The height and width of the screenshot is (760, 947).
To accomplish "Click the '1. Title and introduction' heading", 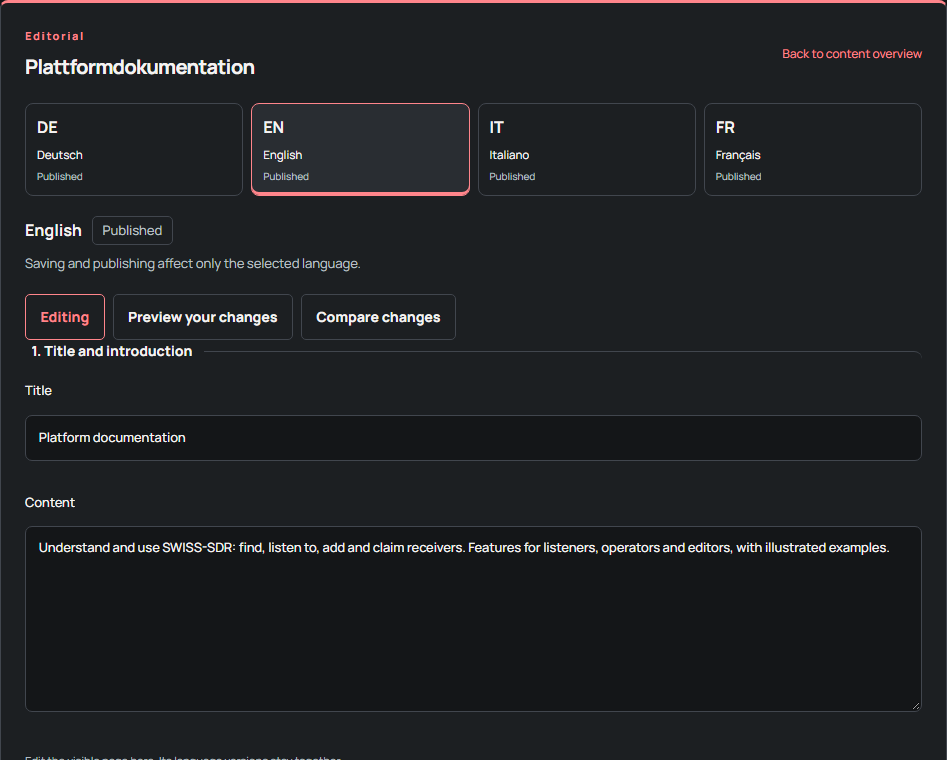I will tap(112, 351).
